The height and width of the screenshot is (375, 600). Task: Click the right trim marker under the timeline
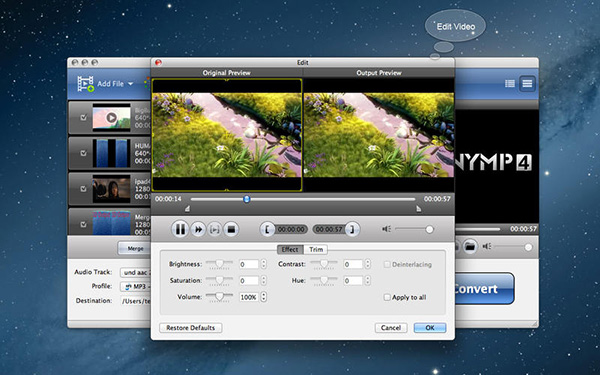pyautogui.click(x=419, y=209)
